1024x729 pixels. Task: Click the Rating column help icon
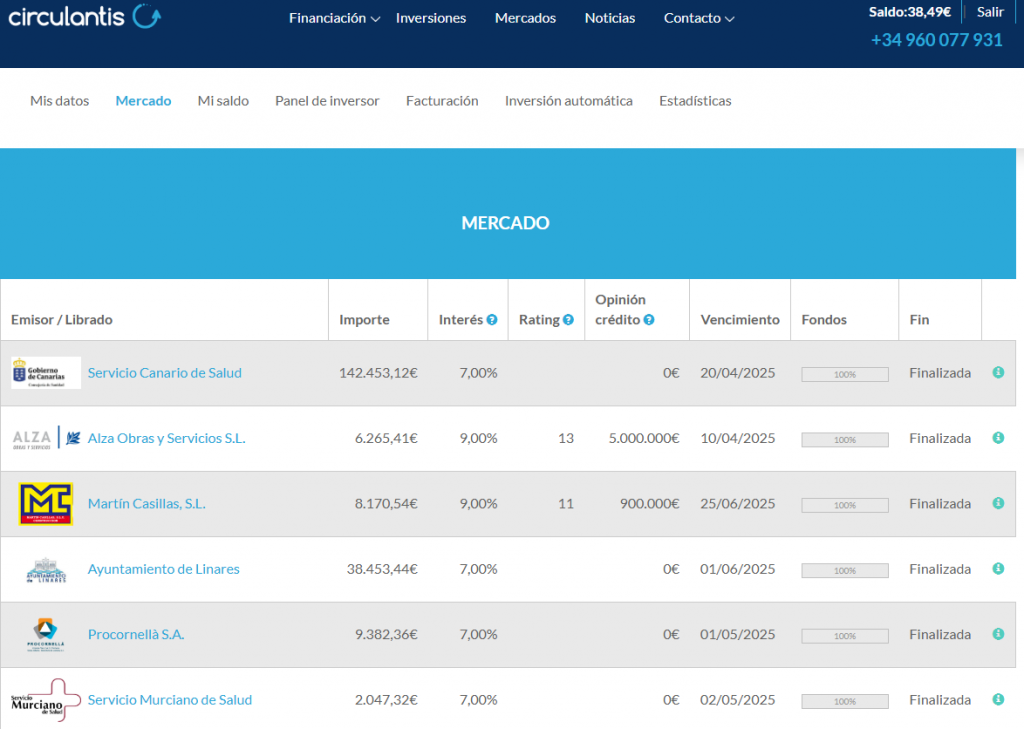point(568,320)
